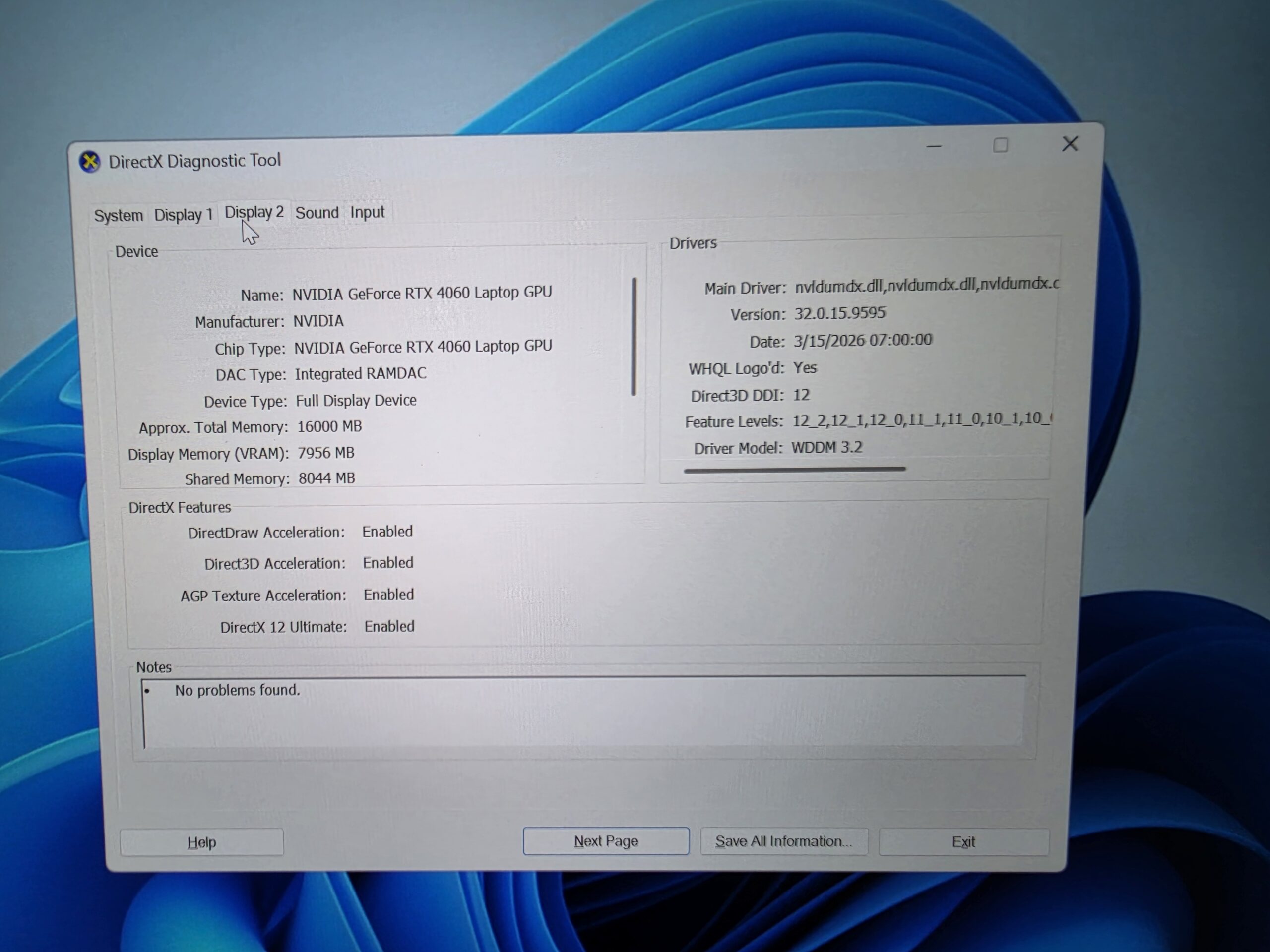Click the DirectDraw Acceleration Enabled value
The height and width of the screenshot is (952, 1270).
[387, 532]
